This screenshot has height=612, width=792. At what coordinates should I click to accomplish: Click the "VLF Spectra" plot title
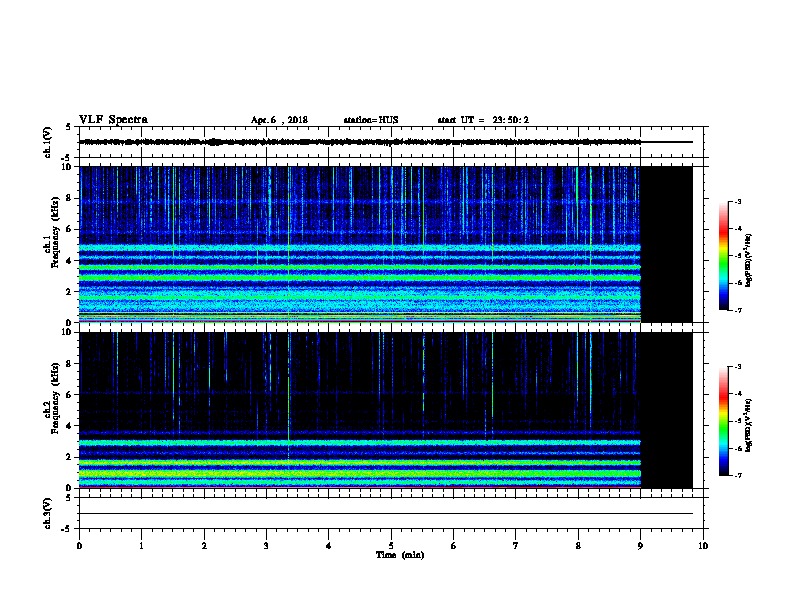click(113, 120)
